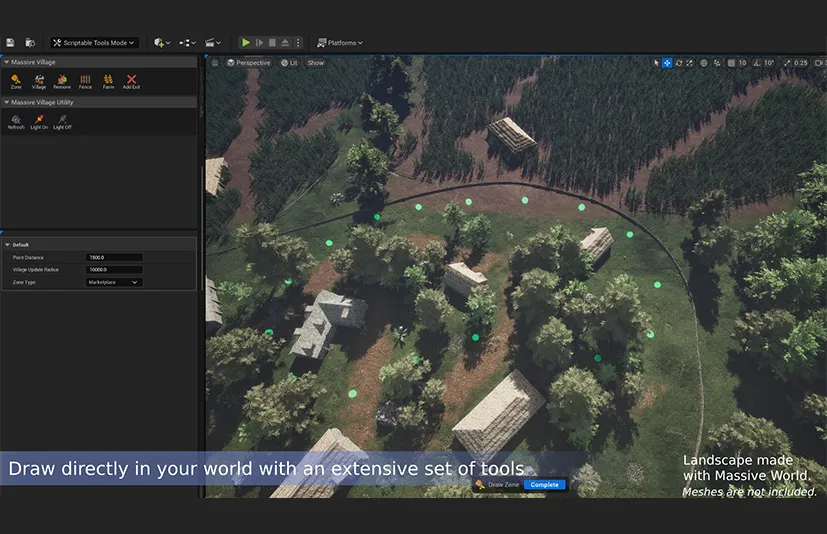
Task: Choose the select mode cursor in viewport
Action: (656, 63)
